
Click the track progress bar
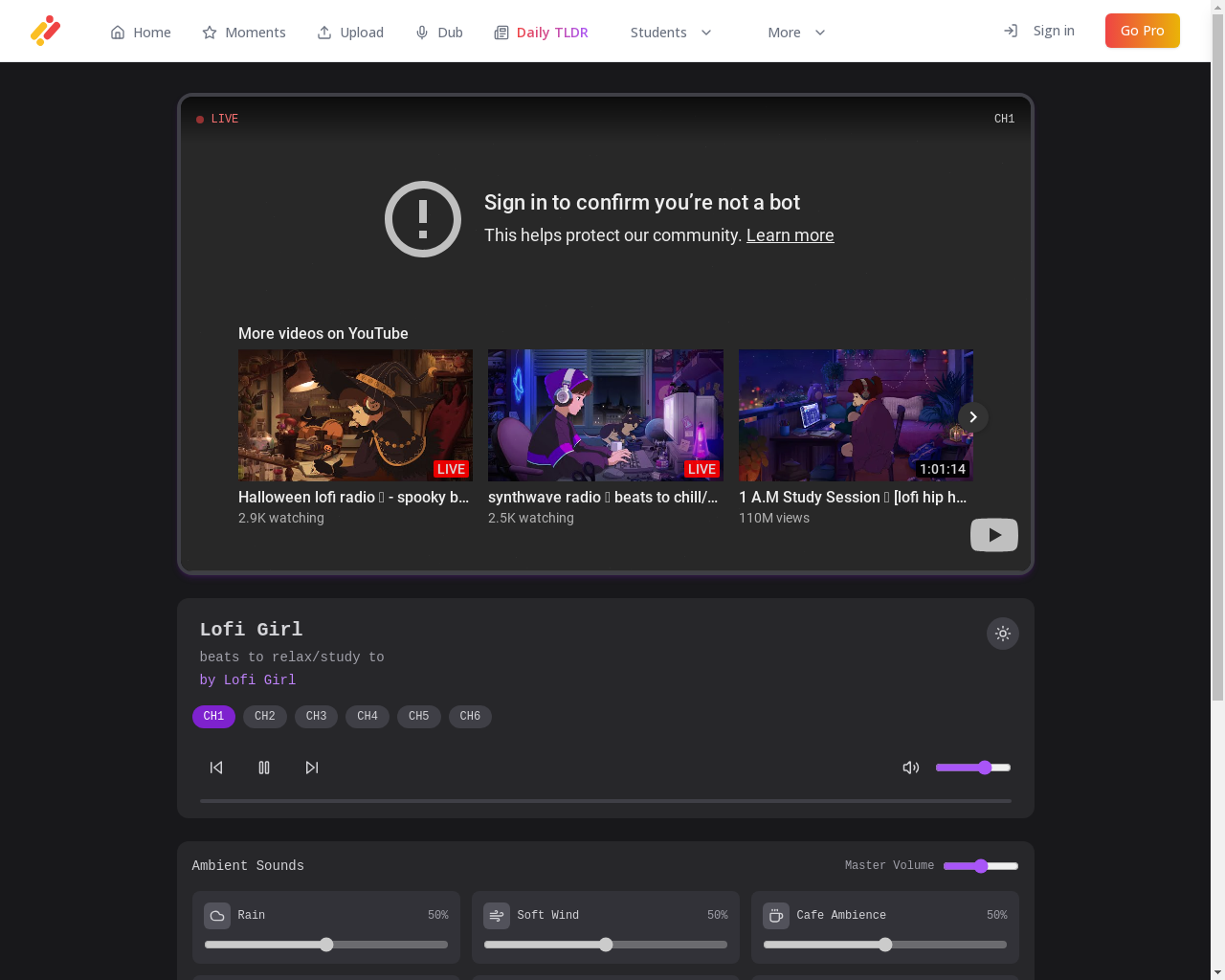point(606,800)
